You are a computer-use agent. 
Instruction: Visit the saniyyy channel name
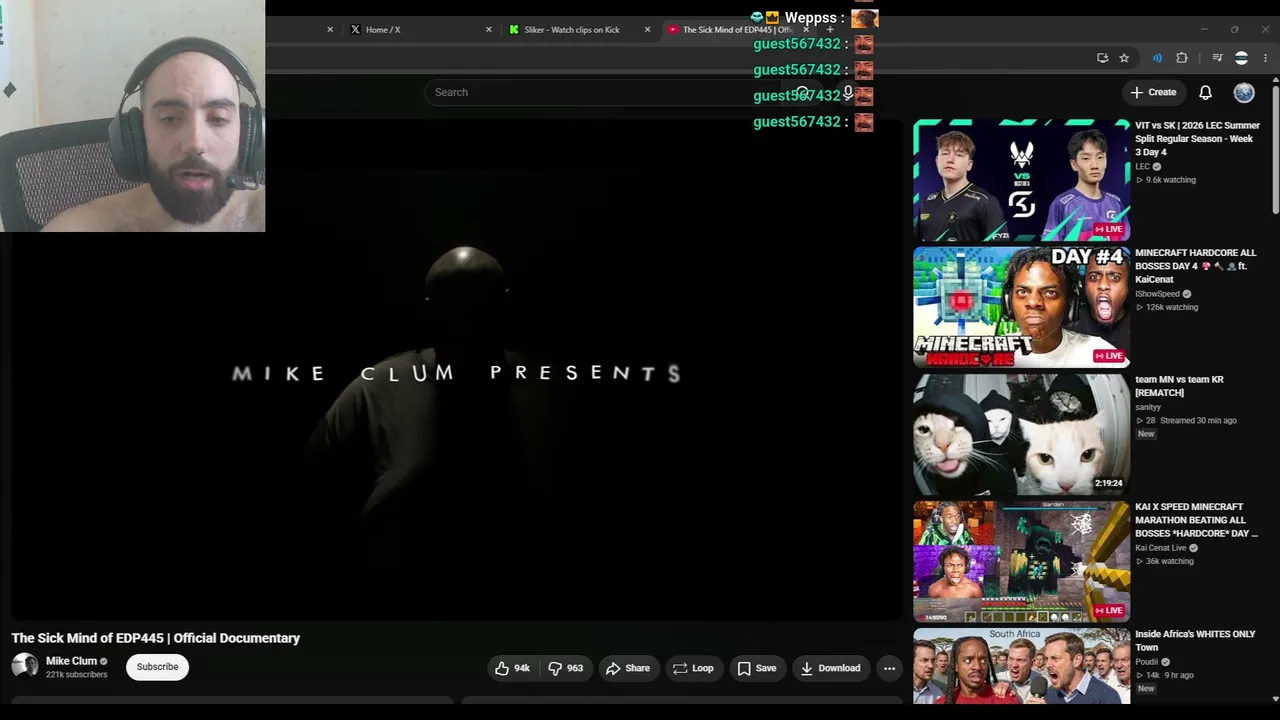point(1148,407)
